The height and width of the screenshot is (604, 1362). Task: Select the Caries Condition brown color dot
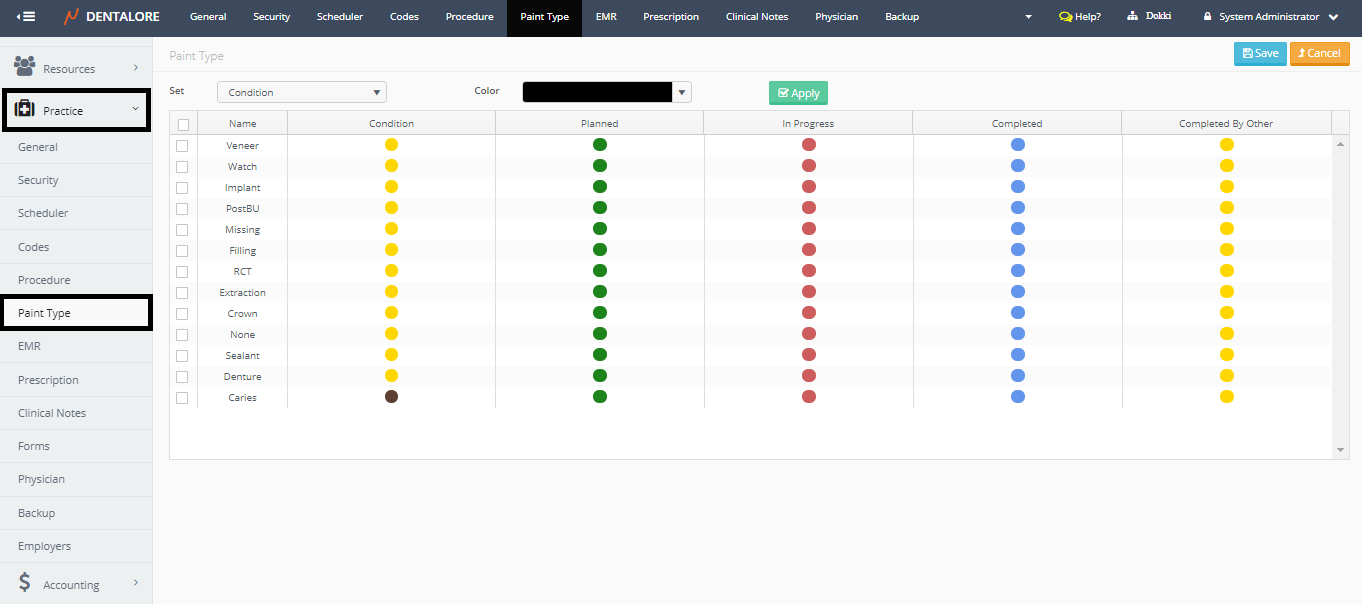coord(391,397)
